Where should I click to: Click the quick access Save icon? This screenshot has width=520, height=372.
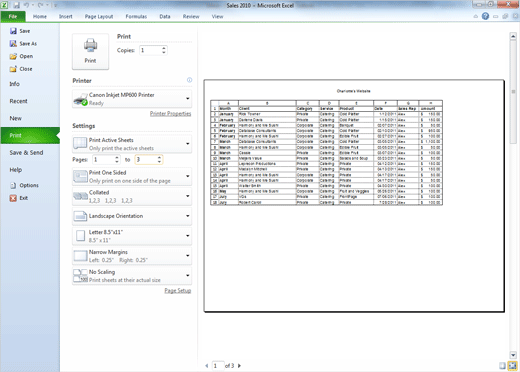16,5
